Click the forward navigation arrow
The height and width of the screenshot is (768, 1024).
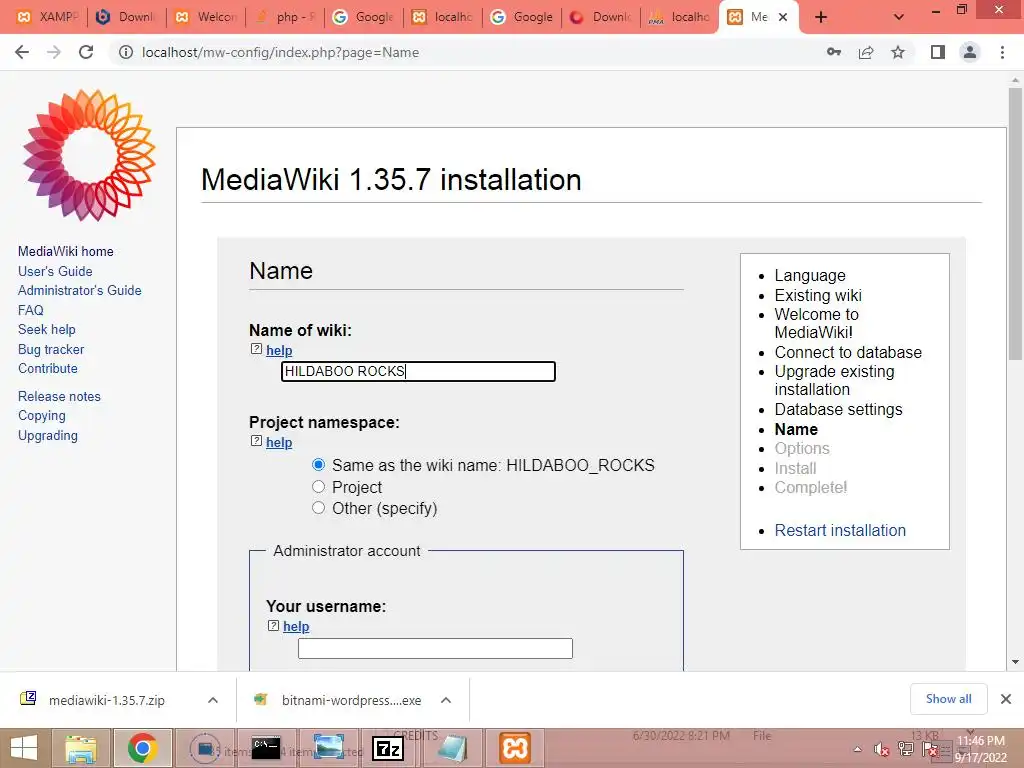(54, 52)
